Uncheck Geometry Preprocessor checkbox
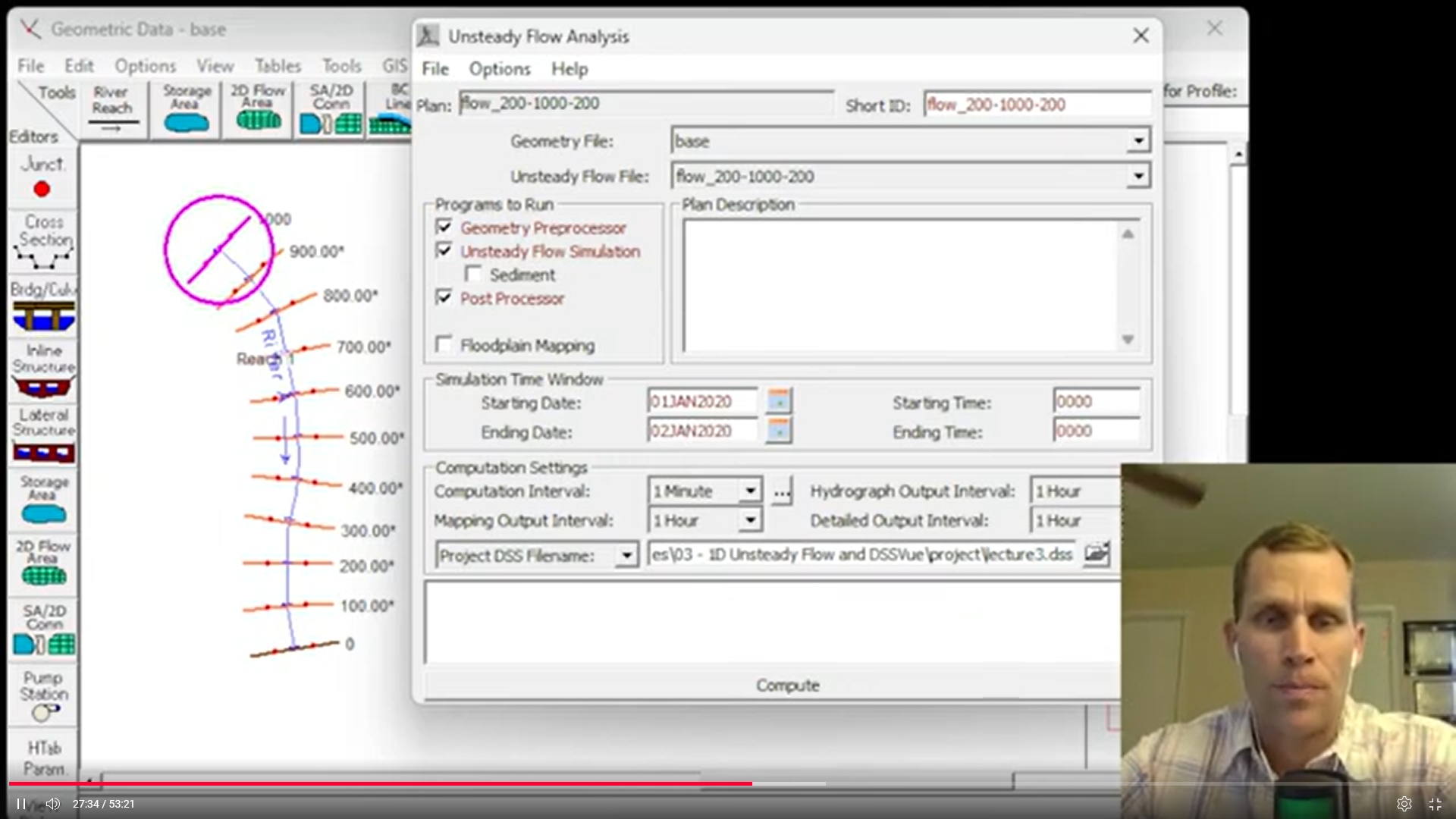 pyautogui.click(x=444, y=227)
